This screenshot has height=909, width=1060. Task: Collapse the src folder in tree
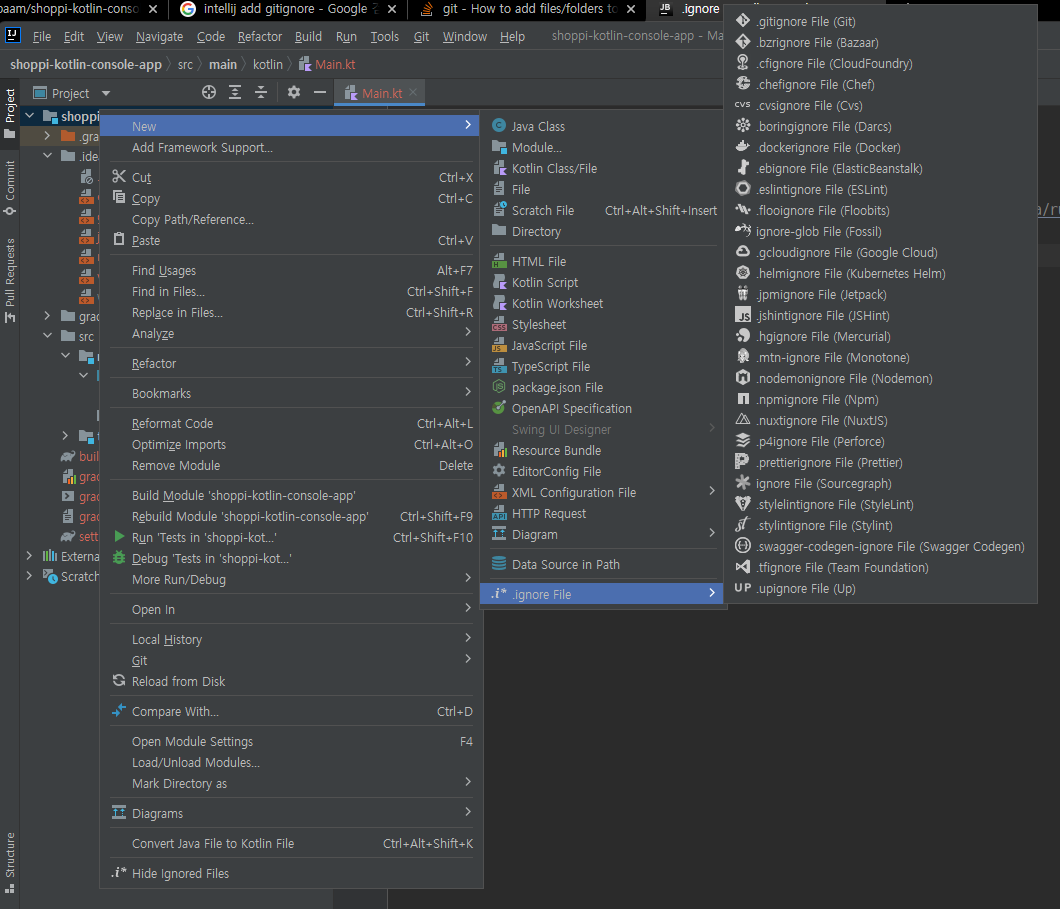click(x=47, y=336)
